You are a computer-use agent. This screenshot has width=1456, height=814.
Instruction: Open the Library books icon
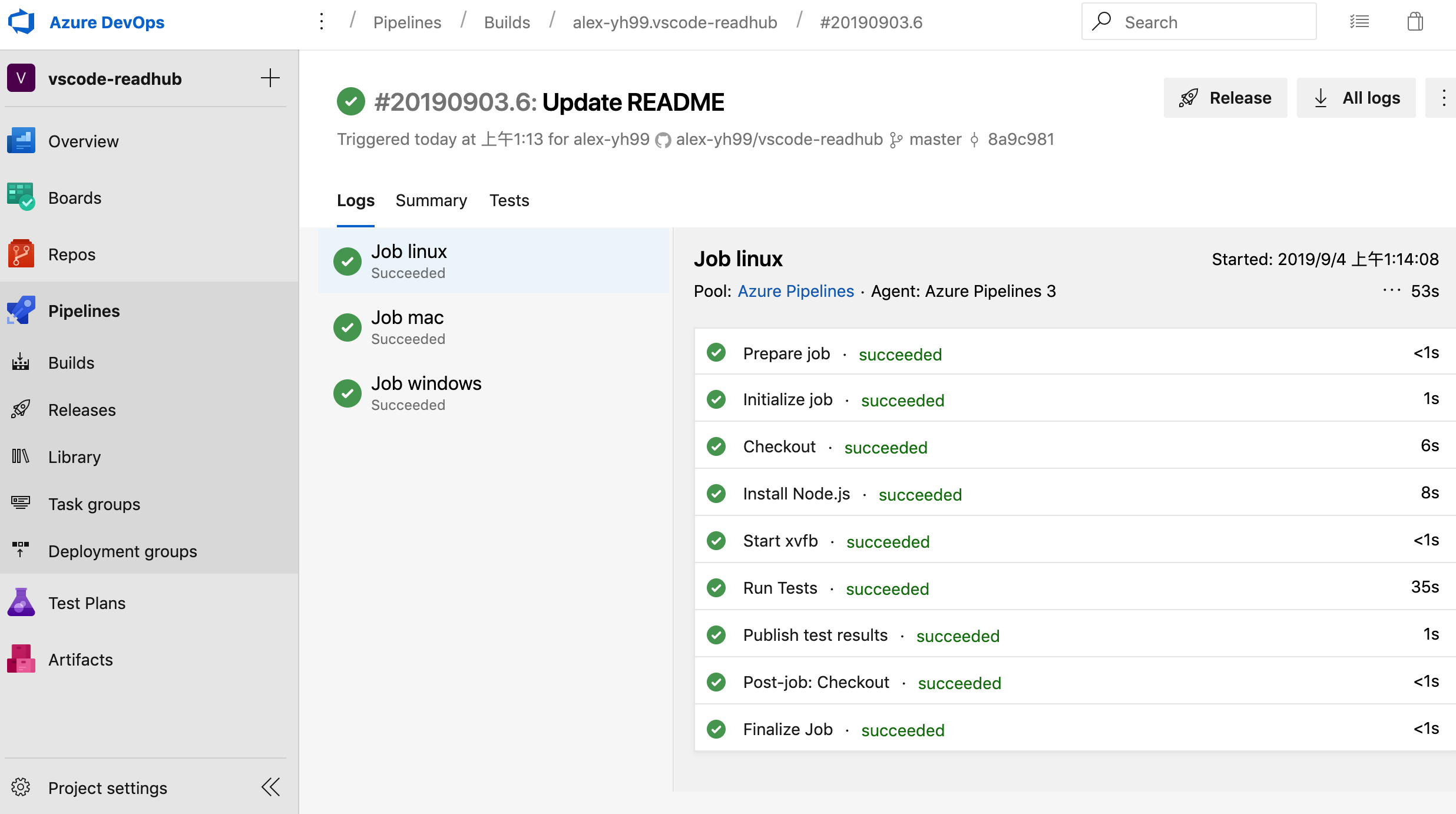pos(21,456)
